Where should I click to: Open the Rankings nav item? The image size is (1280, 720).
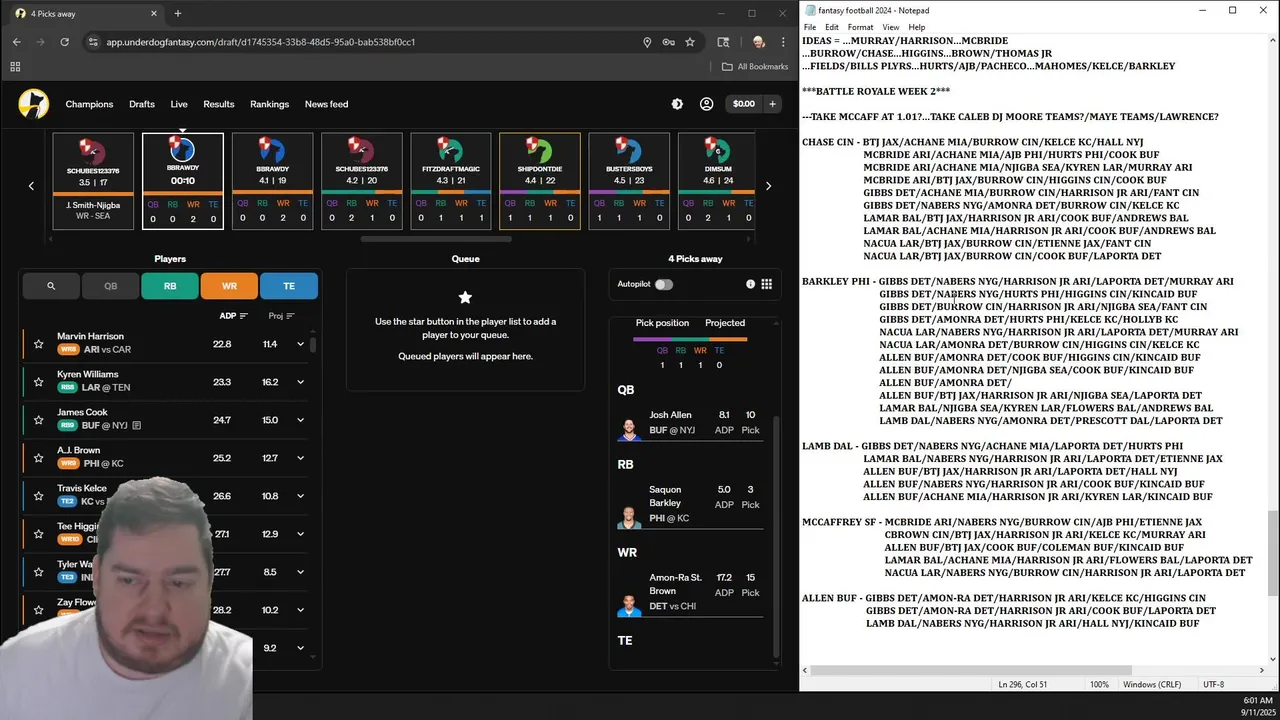[x=269, y=104]
